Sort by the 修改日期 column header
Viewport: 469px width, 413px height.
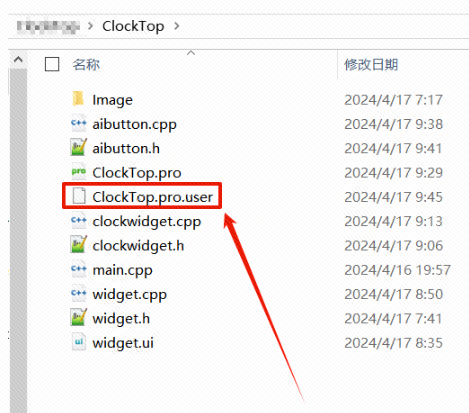coord(371,65)
